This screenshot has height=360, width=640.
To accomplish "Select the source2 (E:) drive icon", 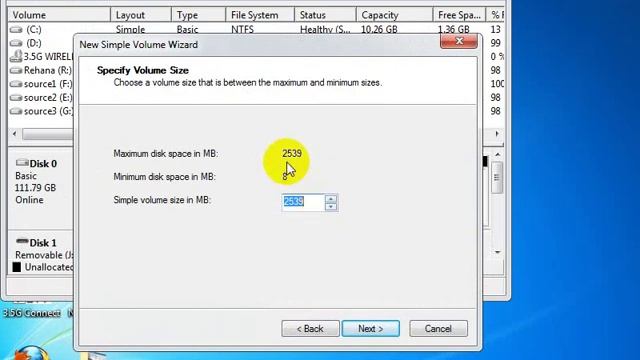I will [x=16, y=98].
